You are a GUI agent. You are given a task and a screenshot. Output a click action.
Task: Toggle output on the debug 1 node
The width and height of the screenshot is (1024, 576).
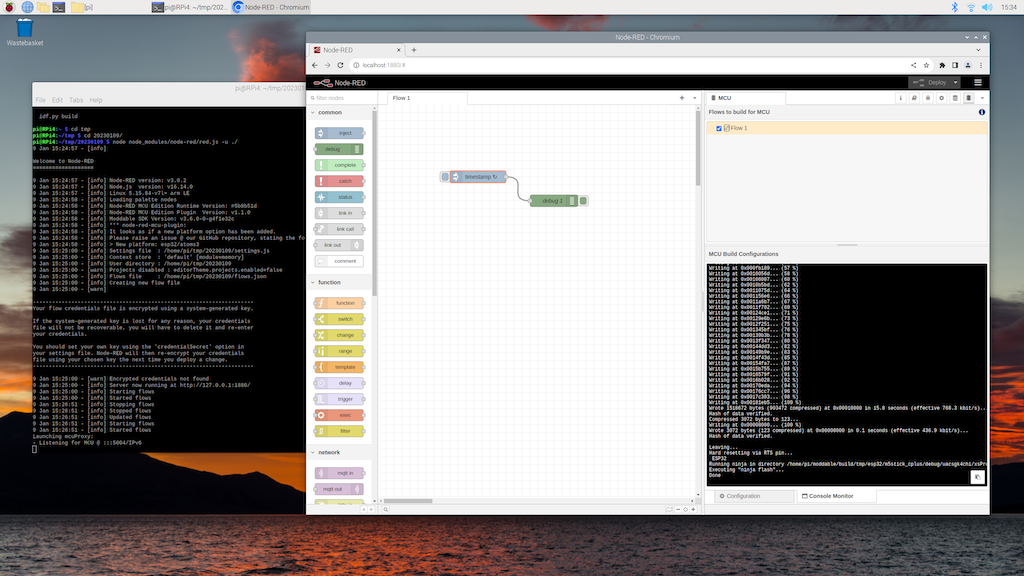tap(582, 200)
